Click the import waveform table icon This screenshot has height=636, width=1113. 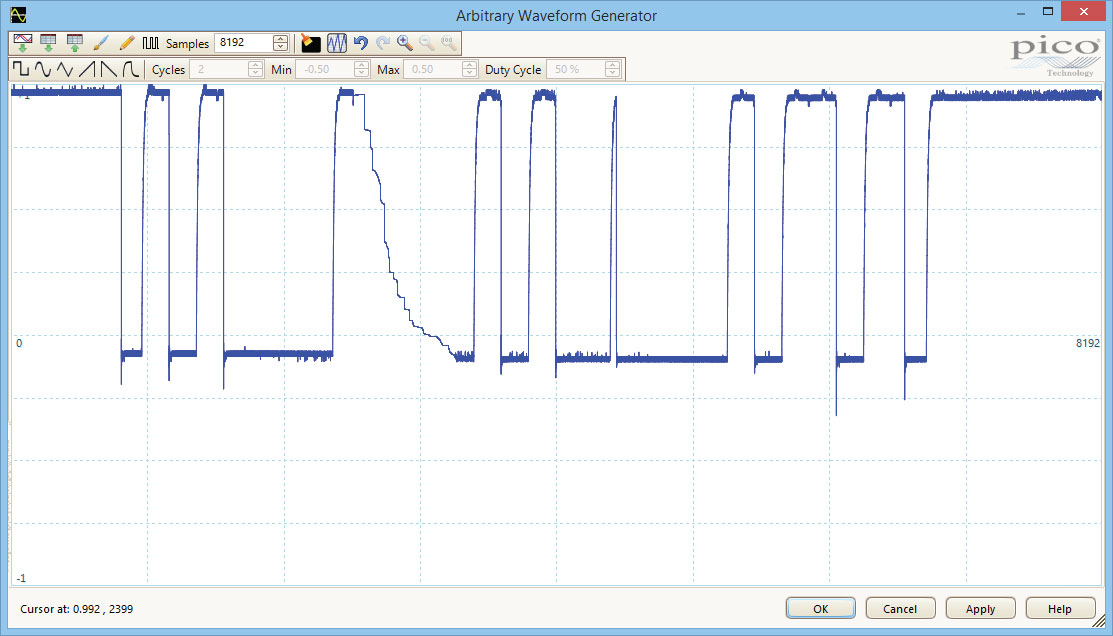[x=48, y=43]
